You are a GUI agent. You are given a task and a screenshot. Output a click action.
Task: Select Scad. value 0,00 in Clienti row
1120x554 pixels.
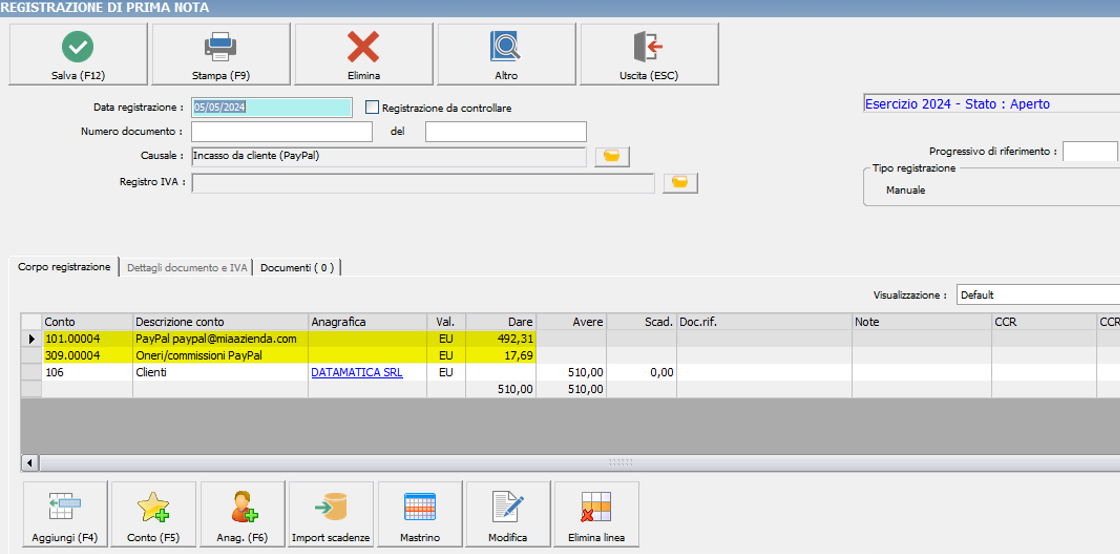click(x=641, y=373)
